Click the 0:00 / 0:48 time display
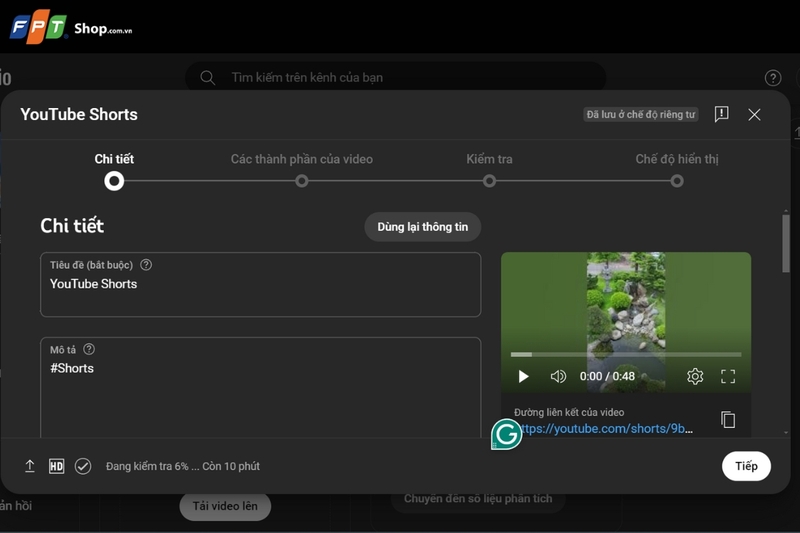Screen dimensions: 800x533 click(x=607, y=376)
